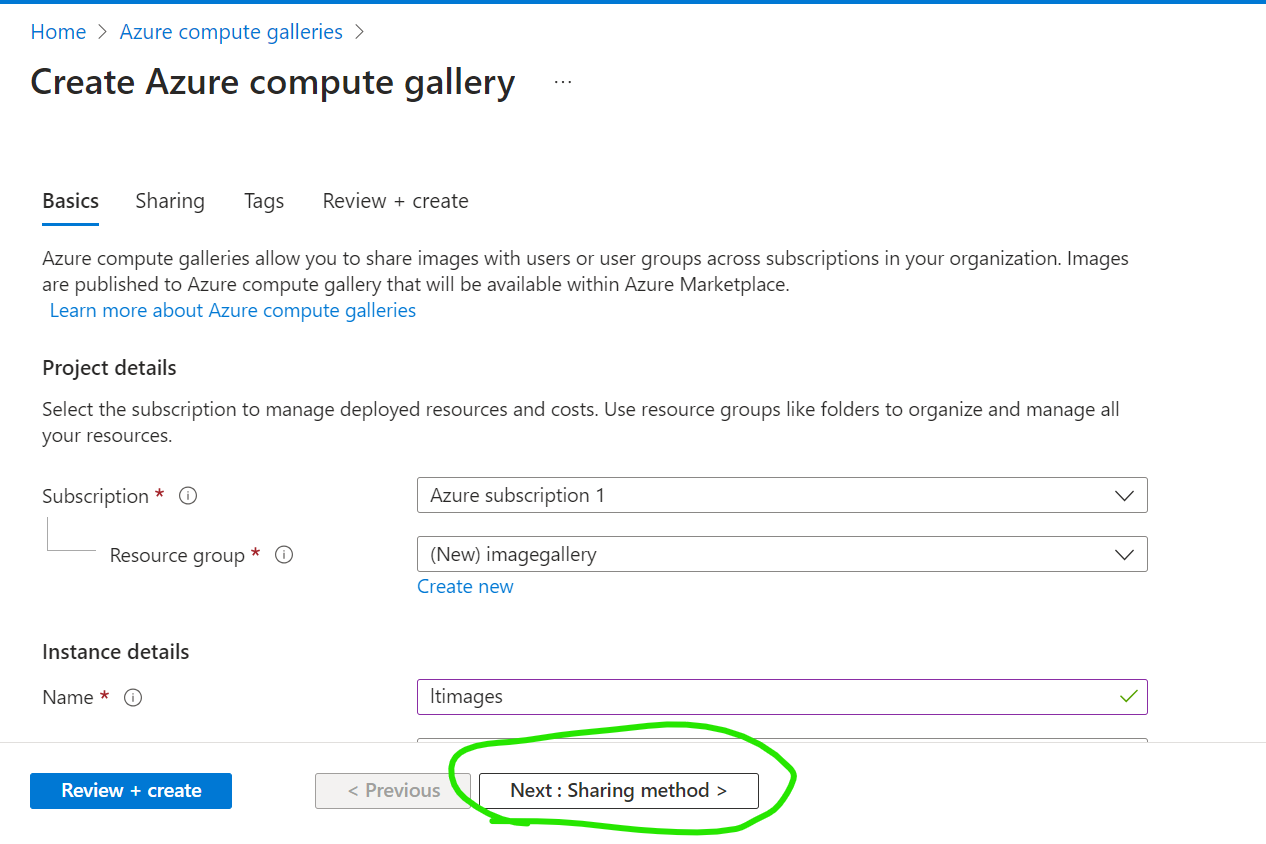Click the Create new resource group link

465,587
